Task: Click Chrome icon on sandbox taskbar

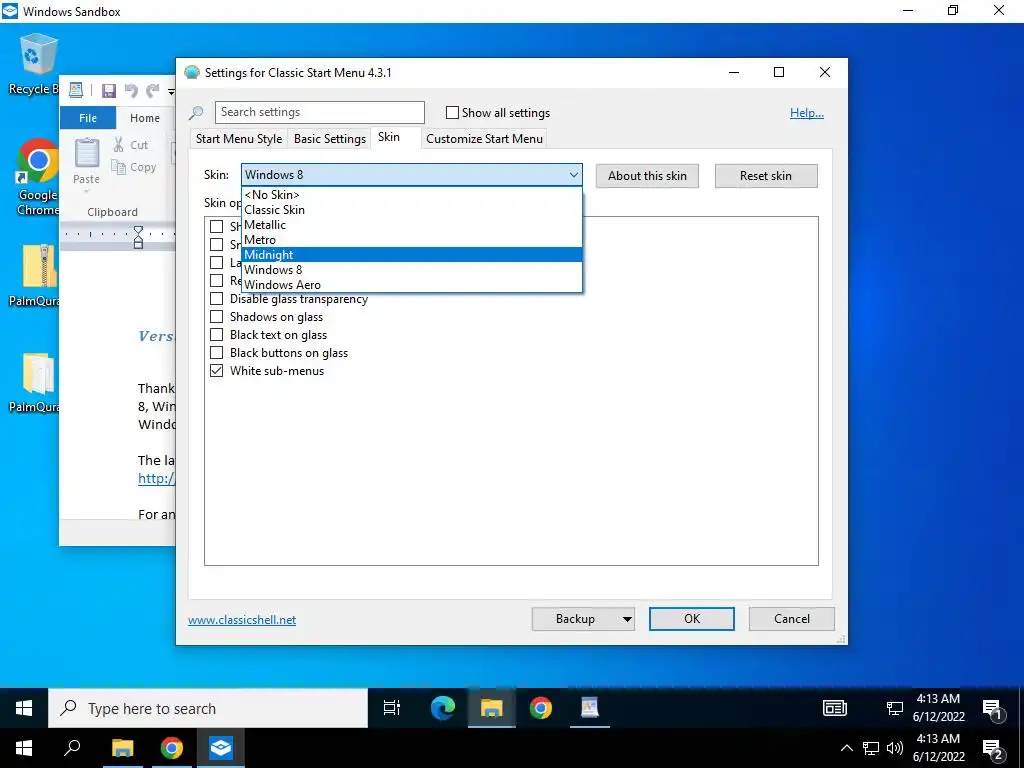Action: [x=541, y=708]
